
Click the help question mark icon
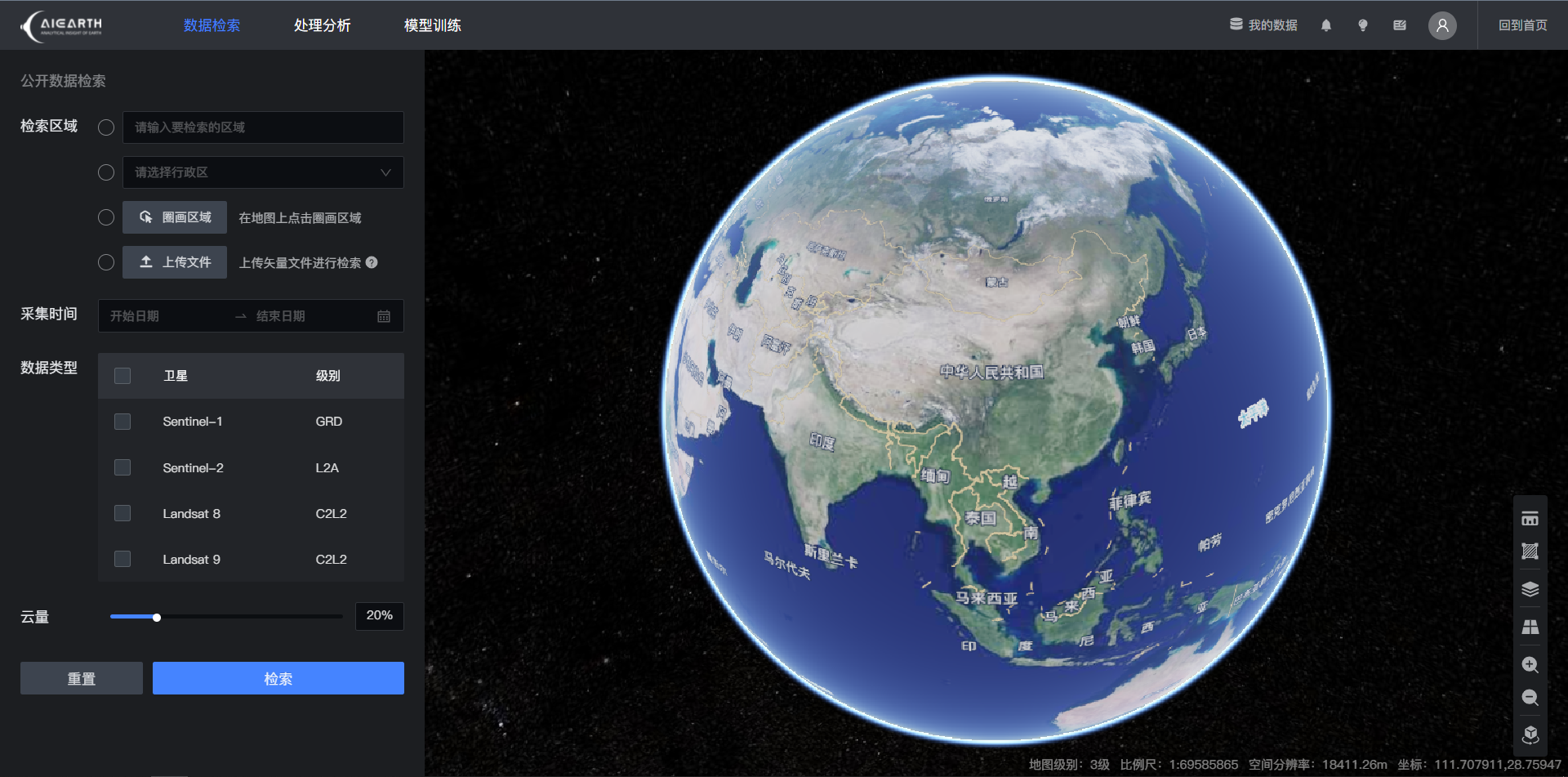[372, 262]
